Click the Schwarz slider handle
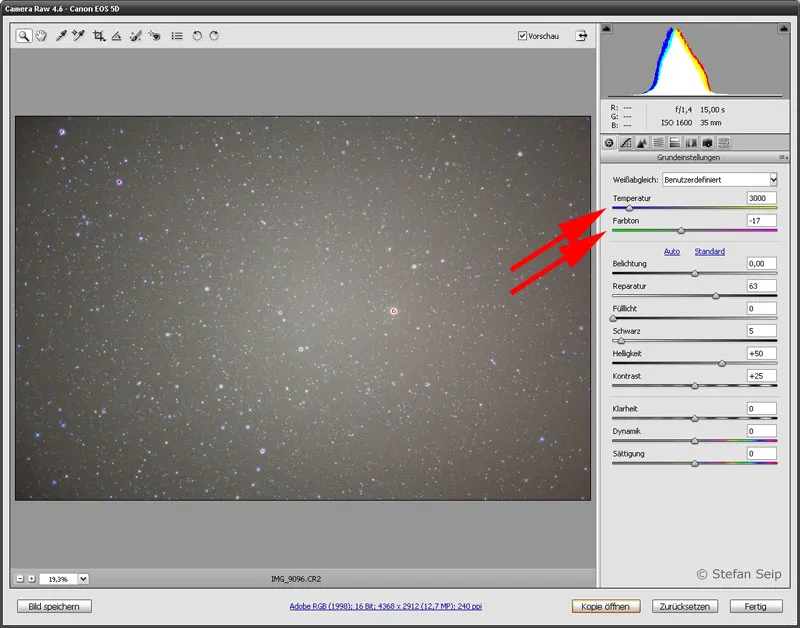The width and height of the screenshot is (800, 628). click(x=621, y=341)
